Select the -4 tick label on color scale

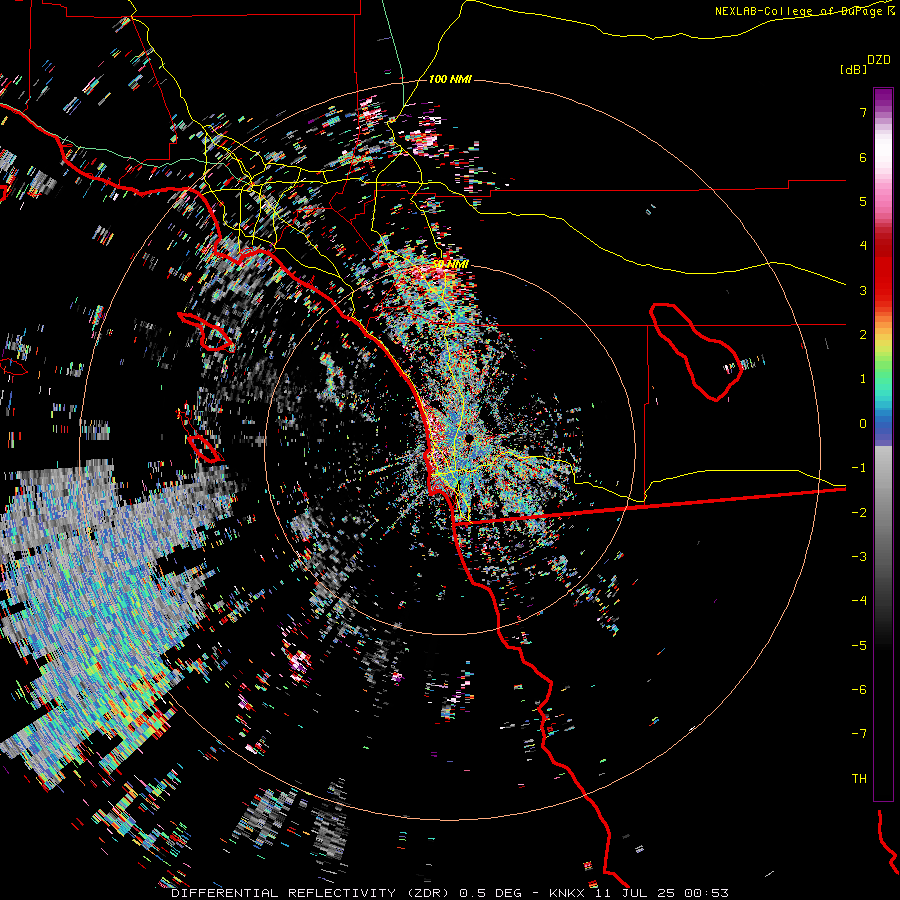point(859,601)
